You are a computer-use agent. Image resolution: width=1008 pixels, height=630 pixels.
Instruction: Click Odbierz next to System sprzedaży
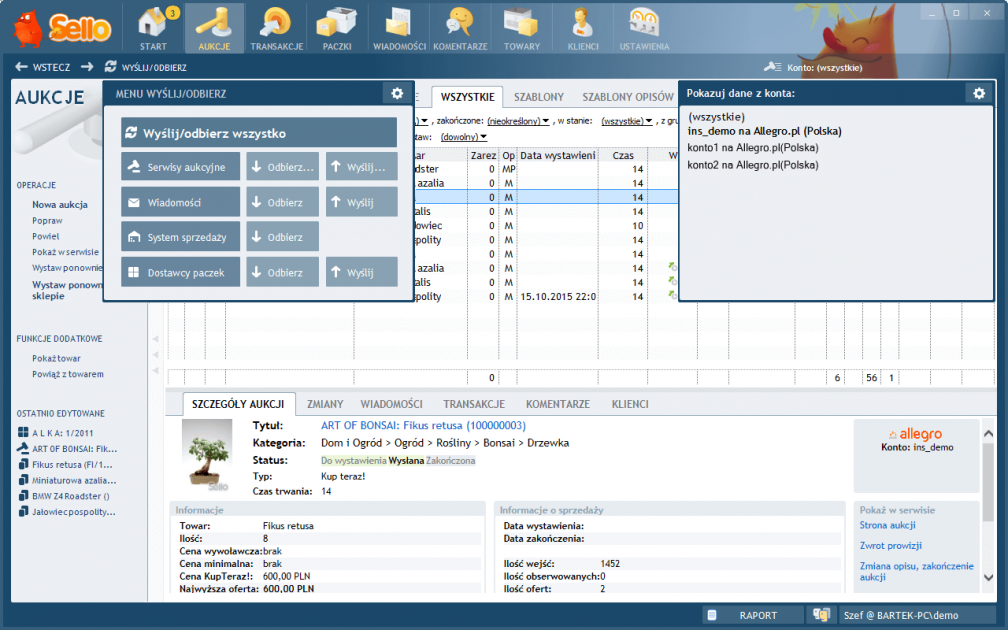pos(282,237)
